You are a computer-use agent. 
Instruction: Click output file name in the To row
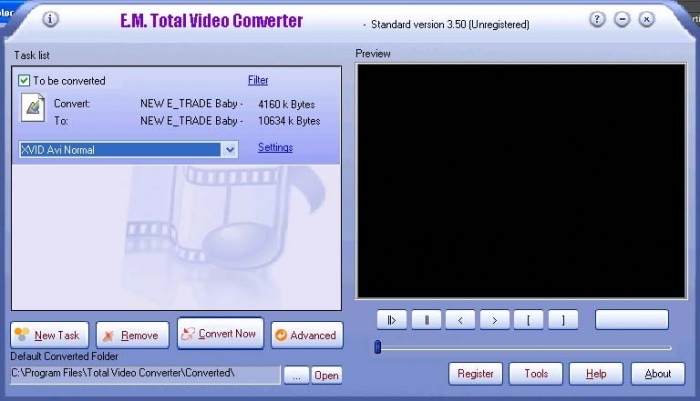click(x=192, y=121)
